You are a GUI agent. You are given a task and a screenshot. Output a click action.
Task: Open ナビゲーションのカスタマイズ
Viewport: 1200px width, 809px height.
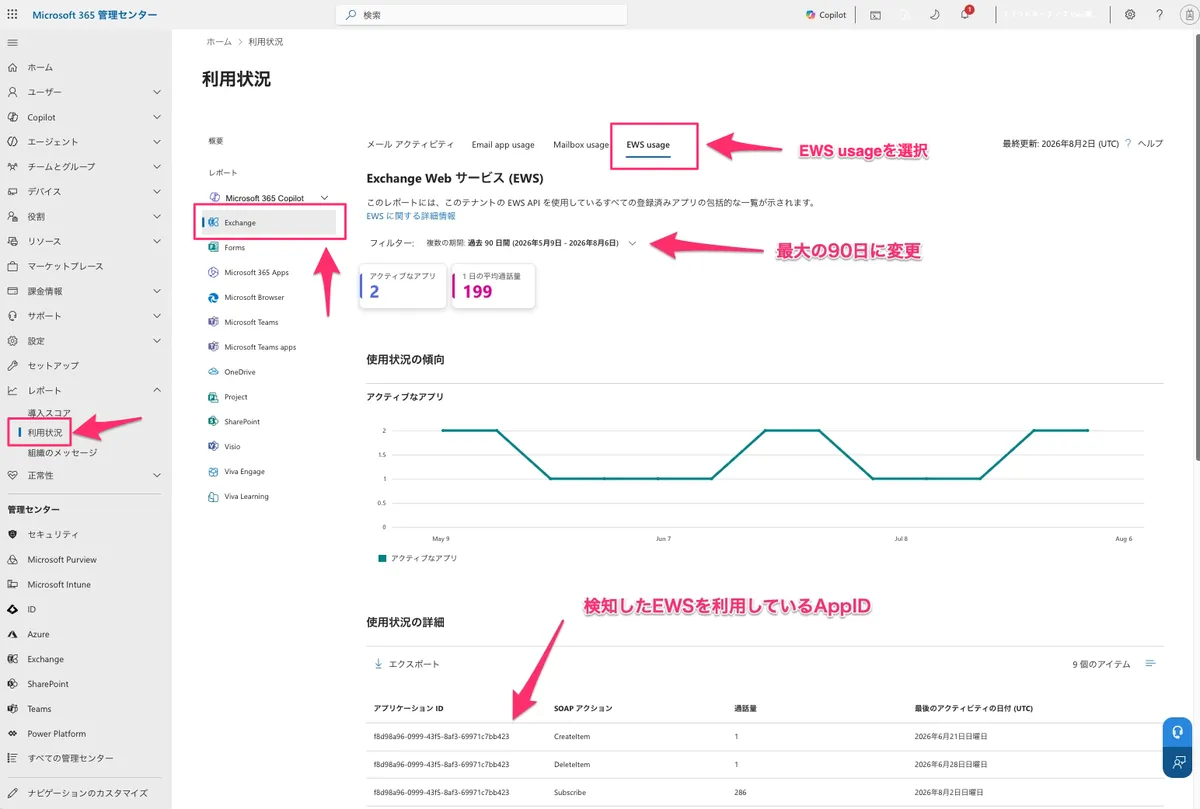(x=85, y=792)
